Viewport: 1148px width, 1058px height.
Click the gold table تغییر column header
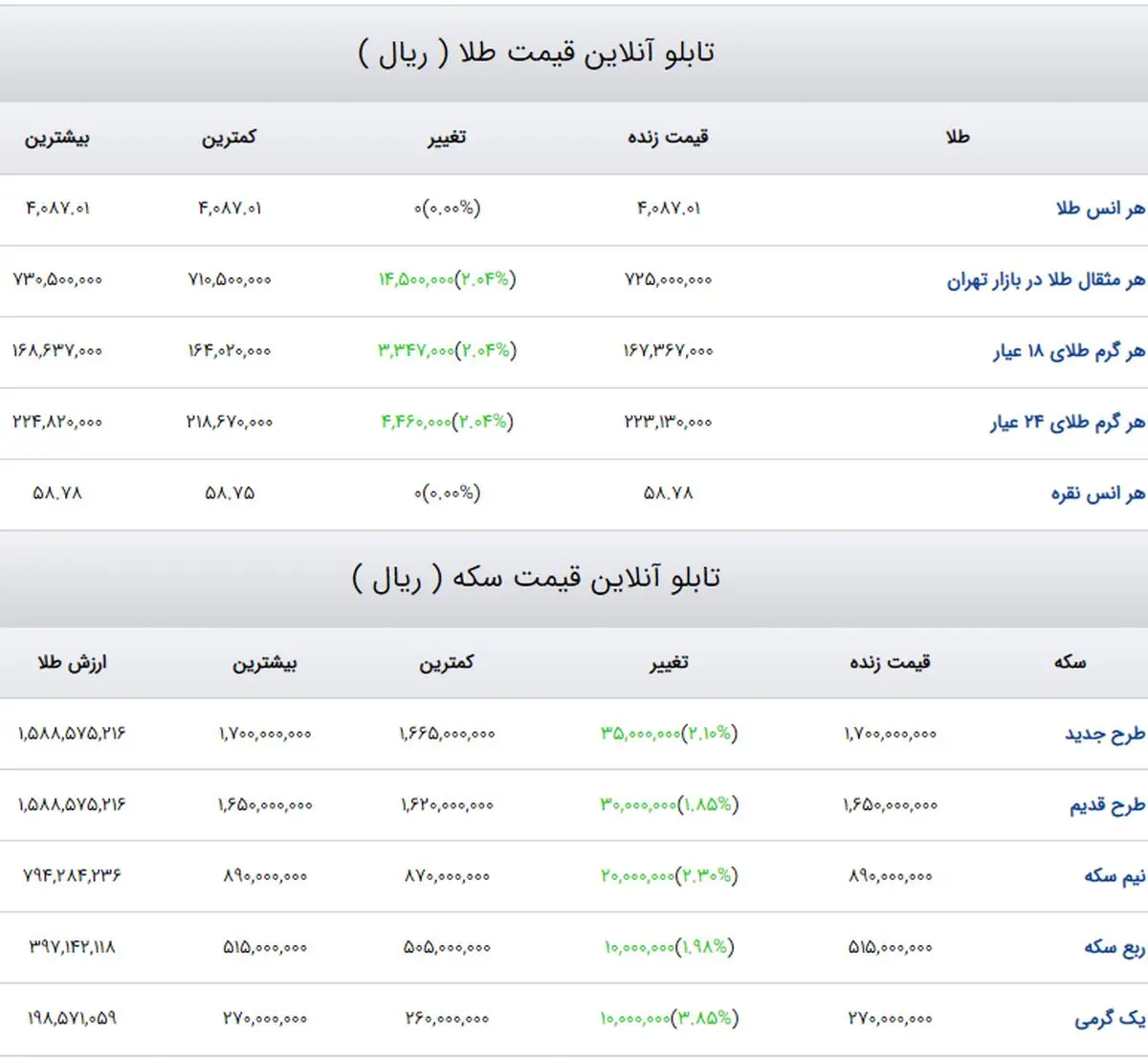point(447,138)
